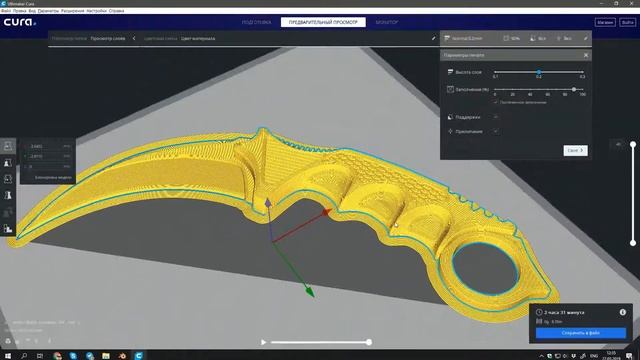Expand the print profile summary bar
This screenshot has width=640, height=360.
(x=516, y=38)
